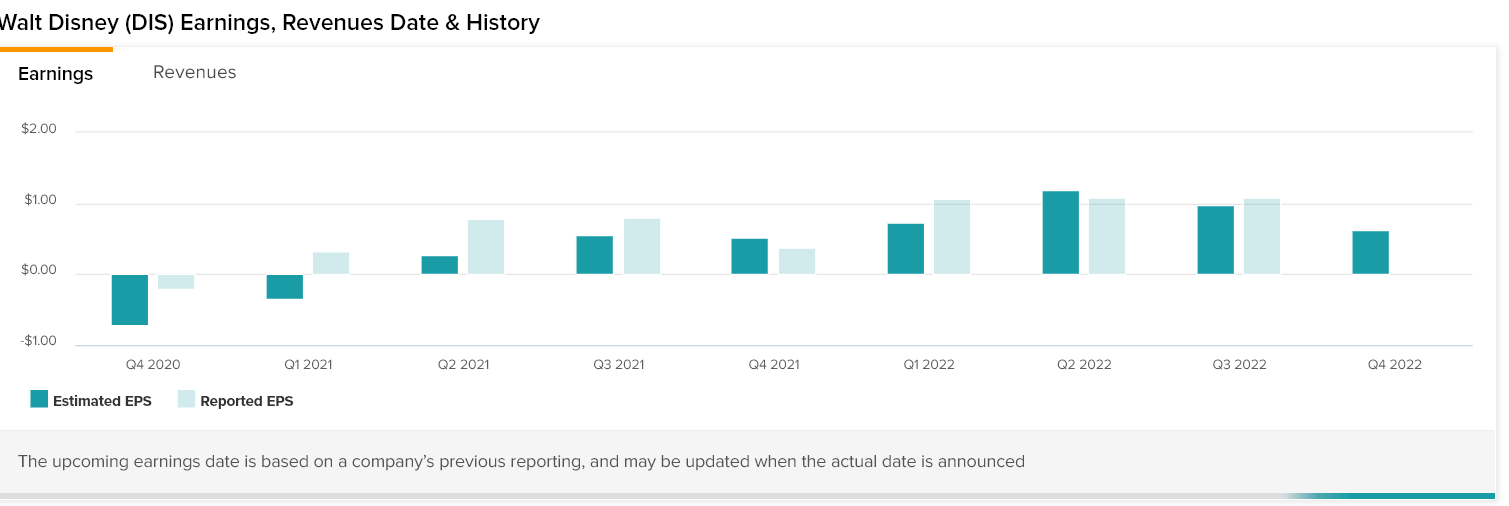Click the upcoming earnings date disclaimer text
Screen dimensions: 1509x506
click(x=521, y=461)
